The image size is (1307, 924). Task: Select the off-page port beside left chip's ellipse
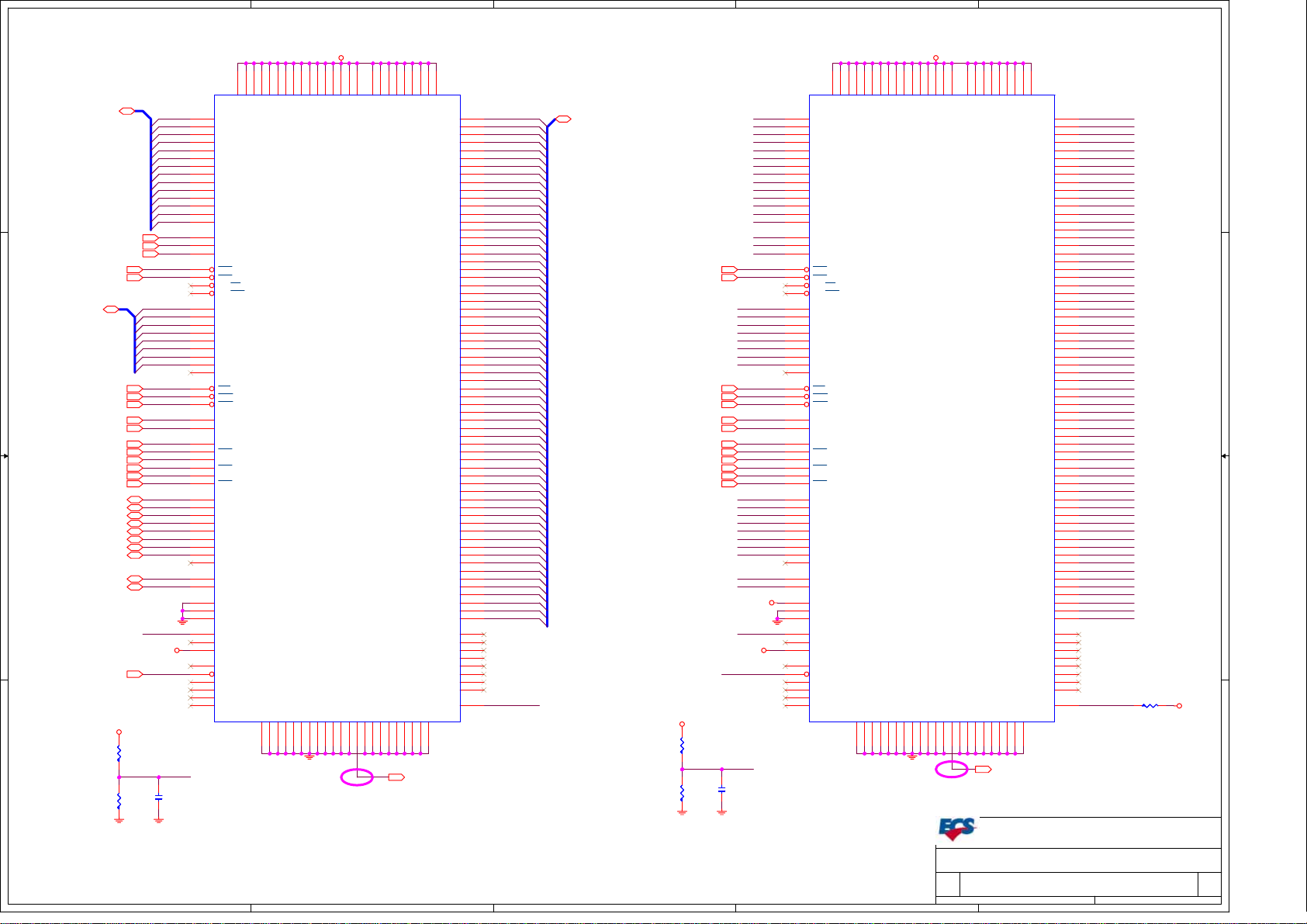tap(396, 777)
